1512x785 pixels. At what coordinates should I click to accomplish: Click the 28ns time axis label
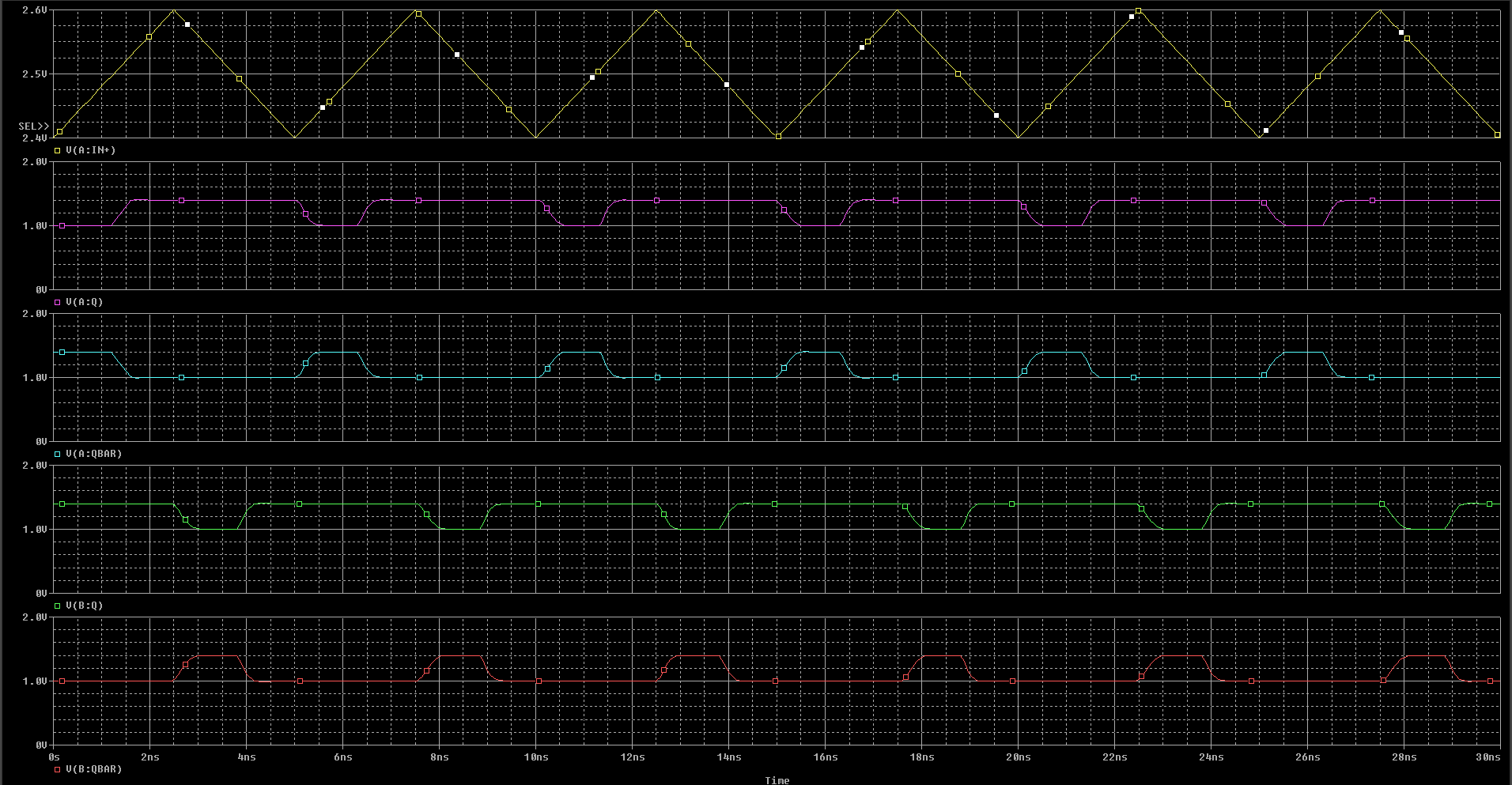pyautogui.click(x=1404, y=757)
